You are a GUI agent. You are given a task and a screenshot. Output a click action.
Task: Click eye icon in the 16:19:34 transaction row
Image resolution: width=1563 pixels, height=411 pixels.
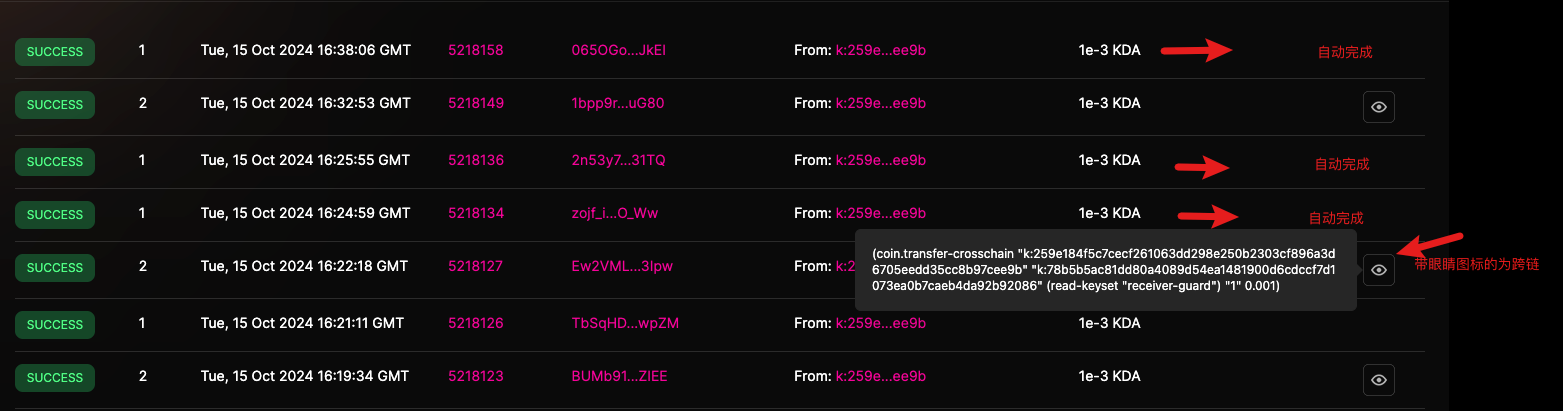click(1379, 380)
